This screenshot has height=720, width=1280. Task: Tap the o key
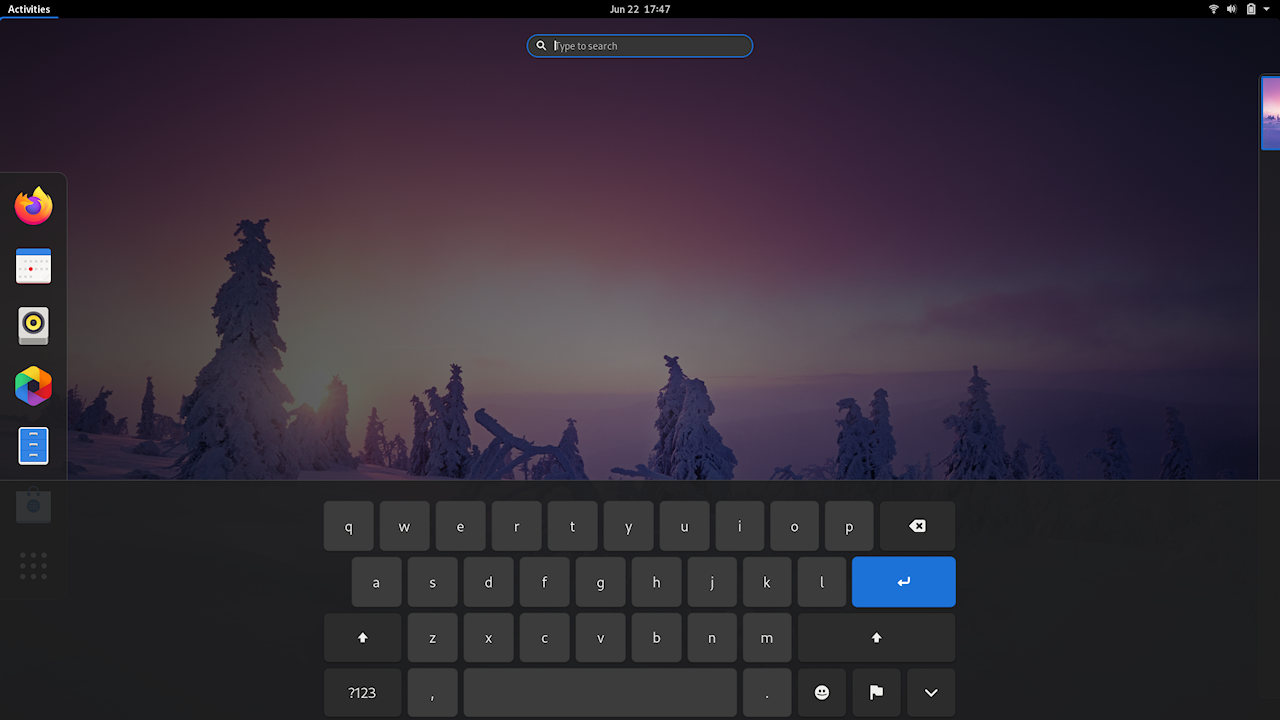tap(794, 526)
